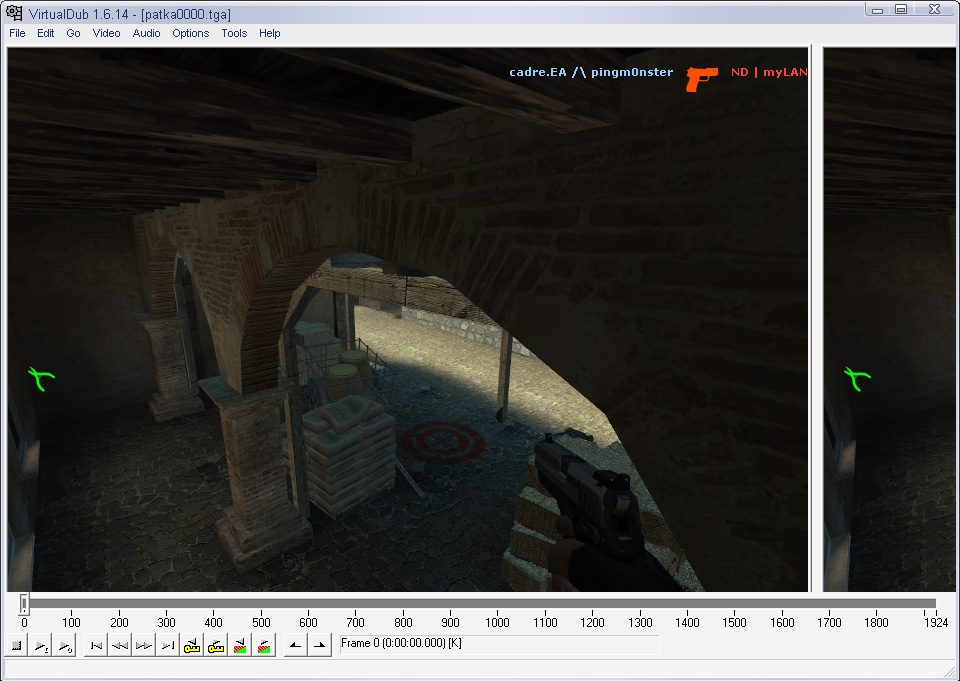Start output playback preview
Image resolution: width=960 pixels, height=681 pixels.
pyautogui.click(x=64, y=645)
